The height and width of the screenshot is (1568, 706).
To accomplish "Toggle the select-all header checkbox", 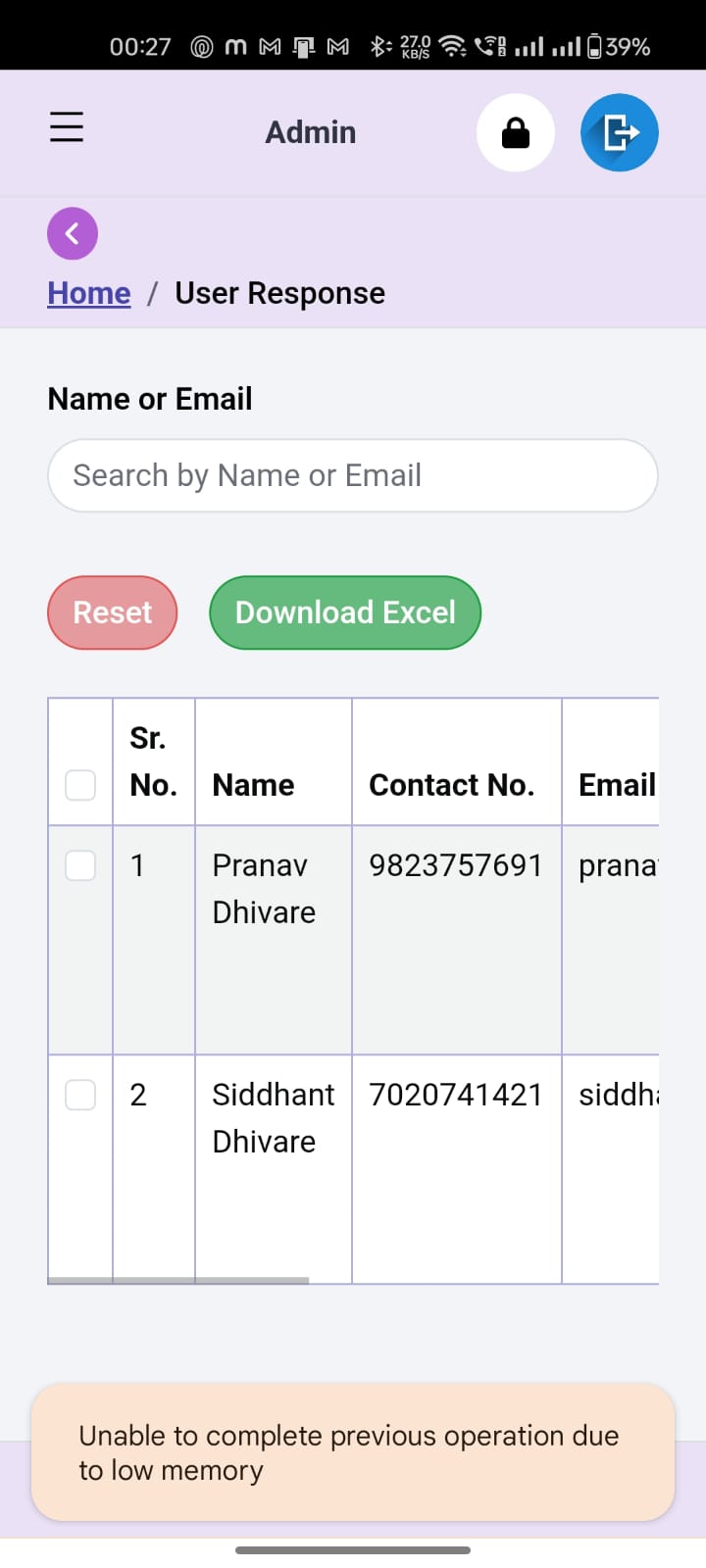I will 80,785.
